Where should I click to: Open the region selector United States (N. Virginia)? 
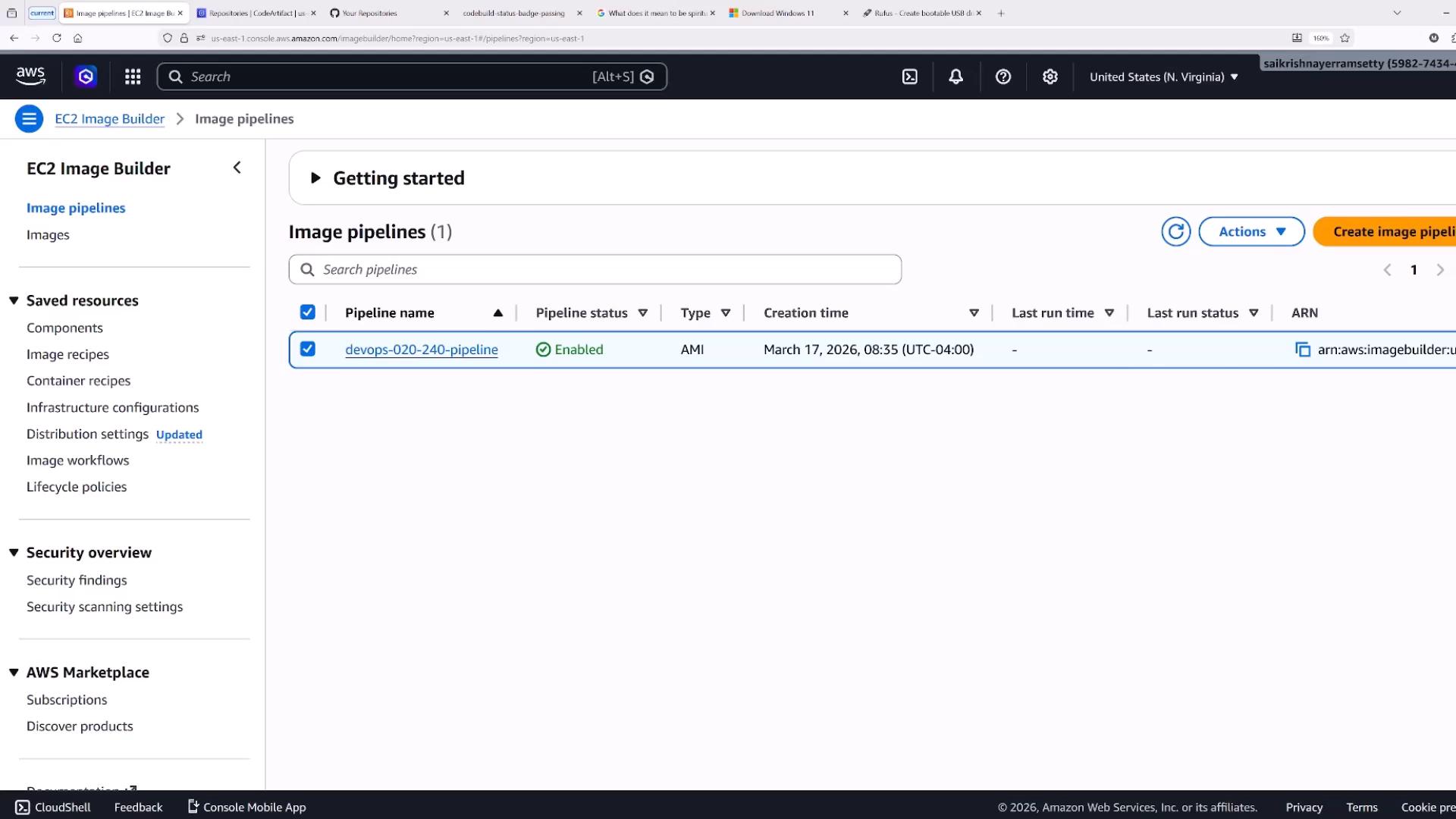[x=1163, y=77]
